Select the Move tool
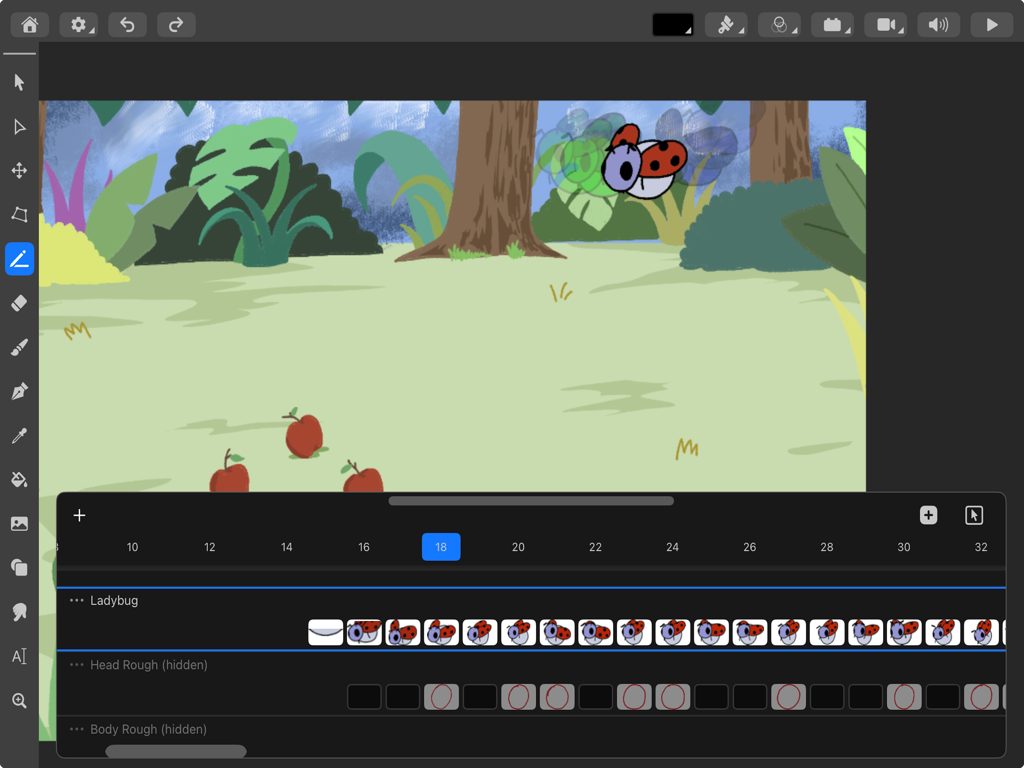Image resolution: width=1024 pixels, height=768 pixels. point(18,171)
